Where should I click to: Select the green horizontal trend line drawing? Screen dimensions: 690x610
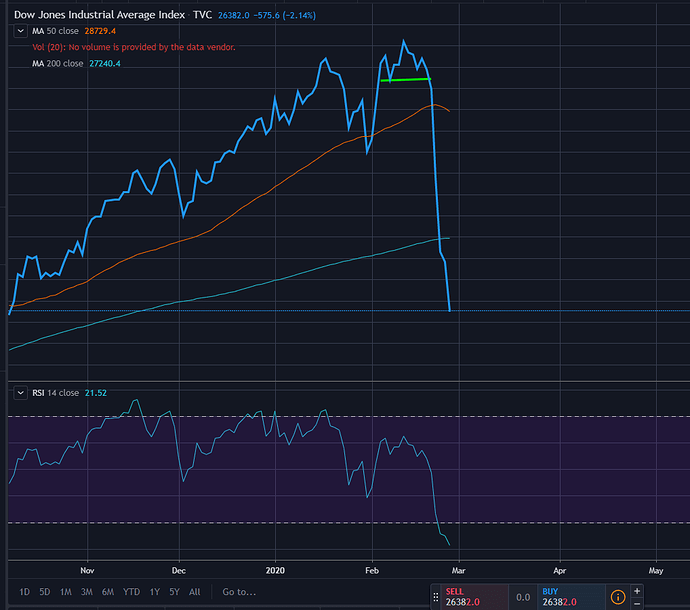pos(405,80)
